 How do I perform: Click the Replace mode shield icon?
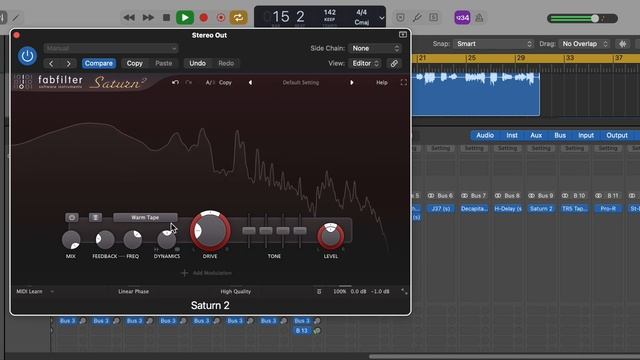[x=400, y=18]
